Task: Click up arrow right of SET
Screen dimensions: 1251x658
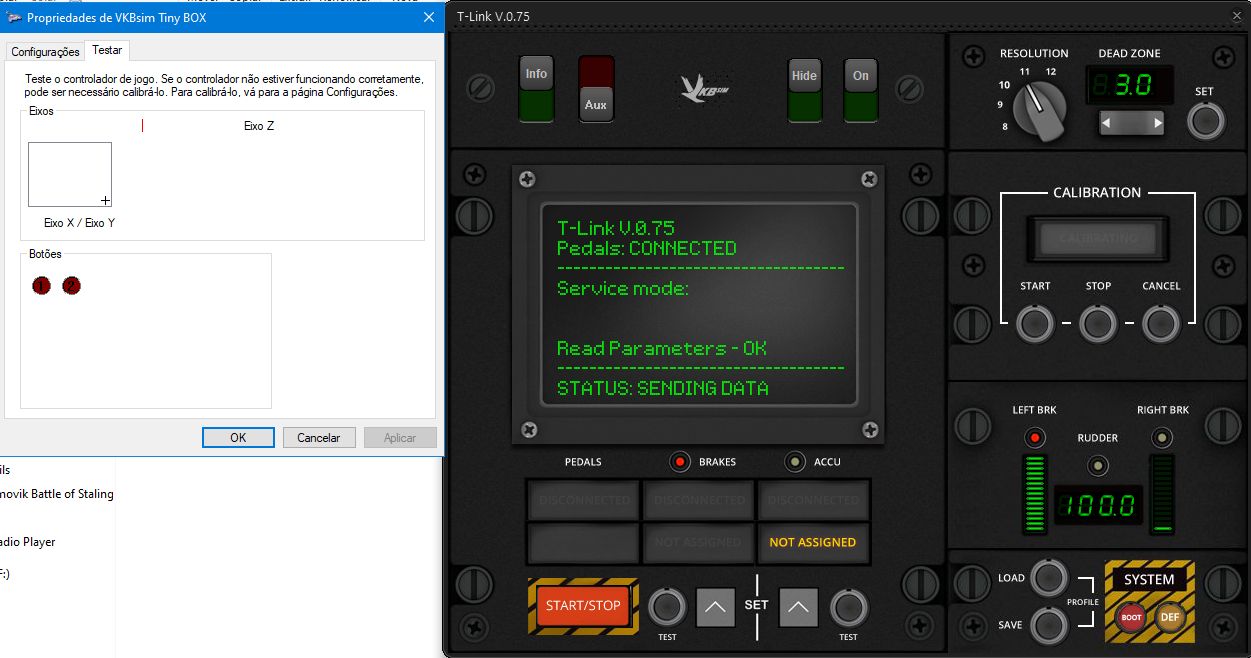Action: click(x=798, y=607)
